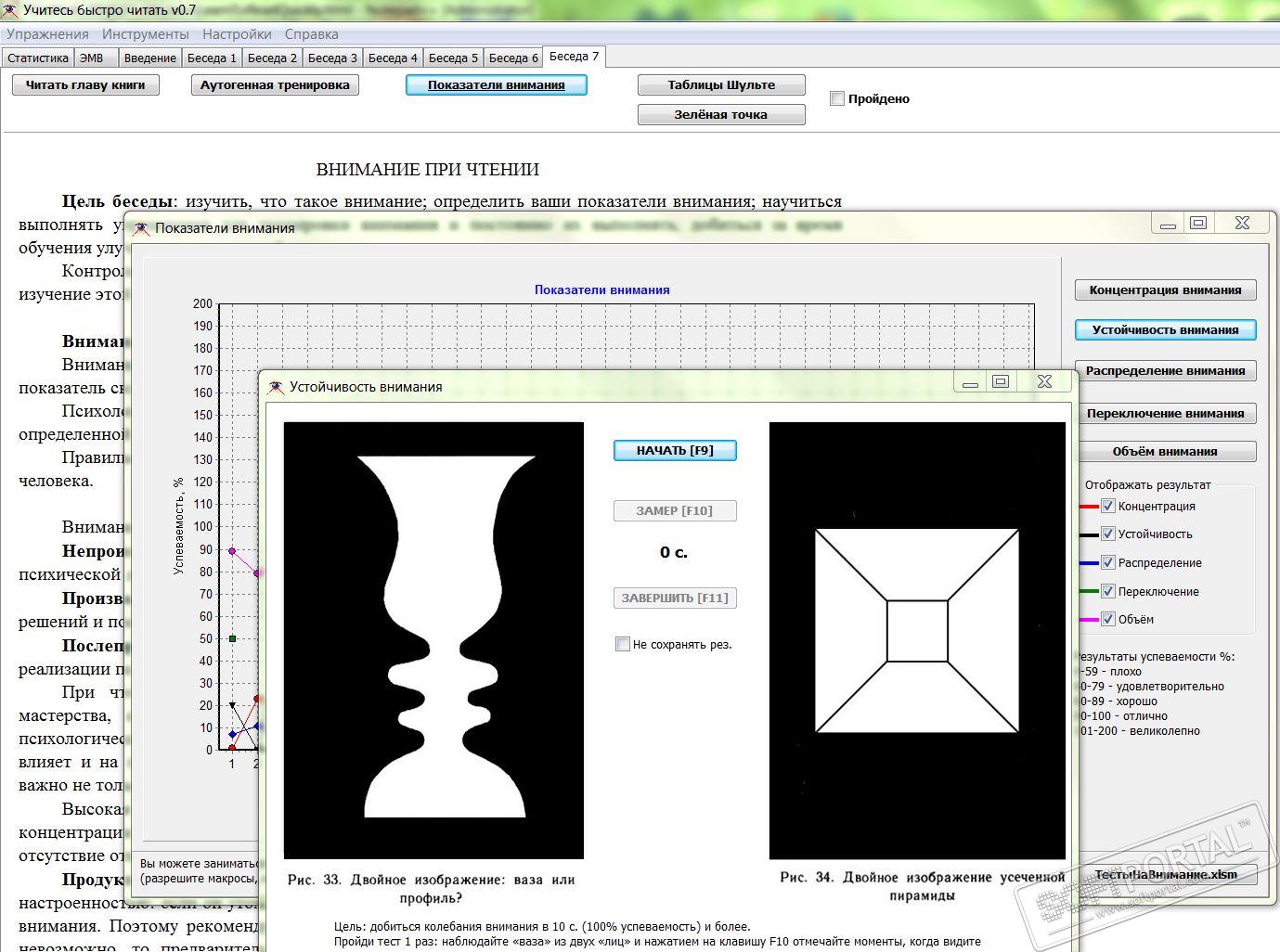Maximize the Показатели внимания window
The image size is (1280, 952).
[1198, 223]
